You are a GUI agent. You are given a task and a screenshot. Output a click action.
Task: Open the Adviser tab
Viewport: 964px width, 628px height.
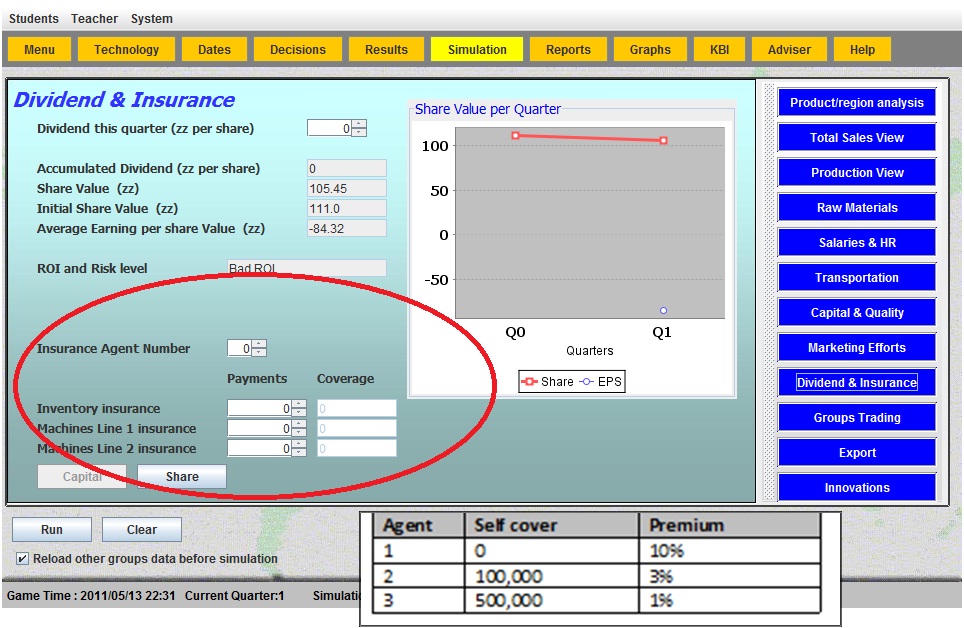pos(789,50)
